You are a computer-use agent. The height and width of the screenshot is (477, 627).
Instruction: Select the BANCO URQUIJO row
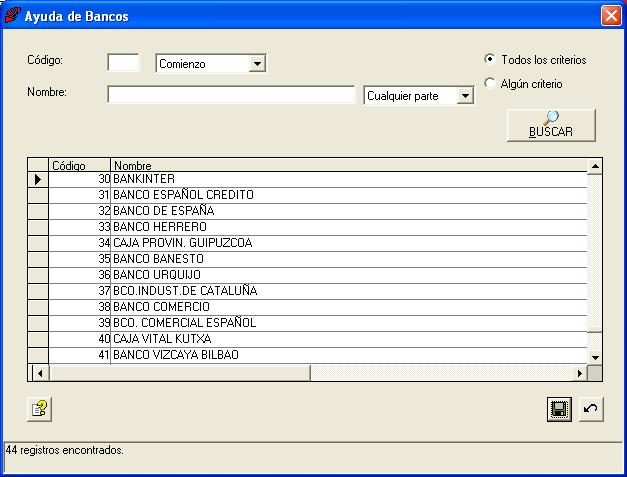pos(307,275)
